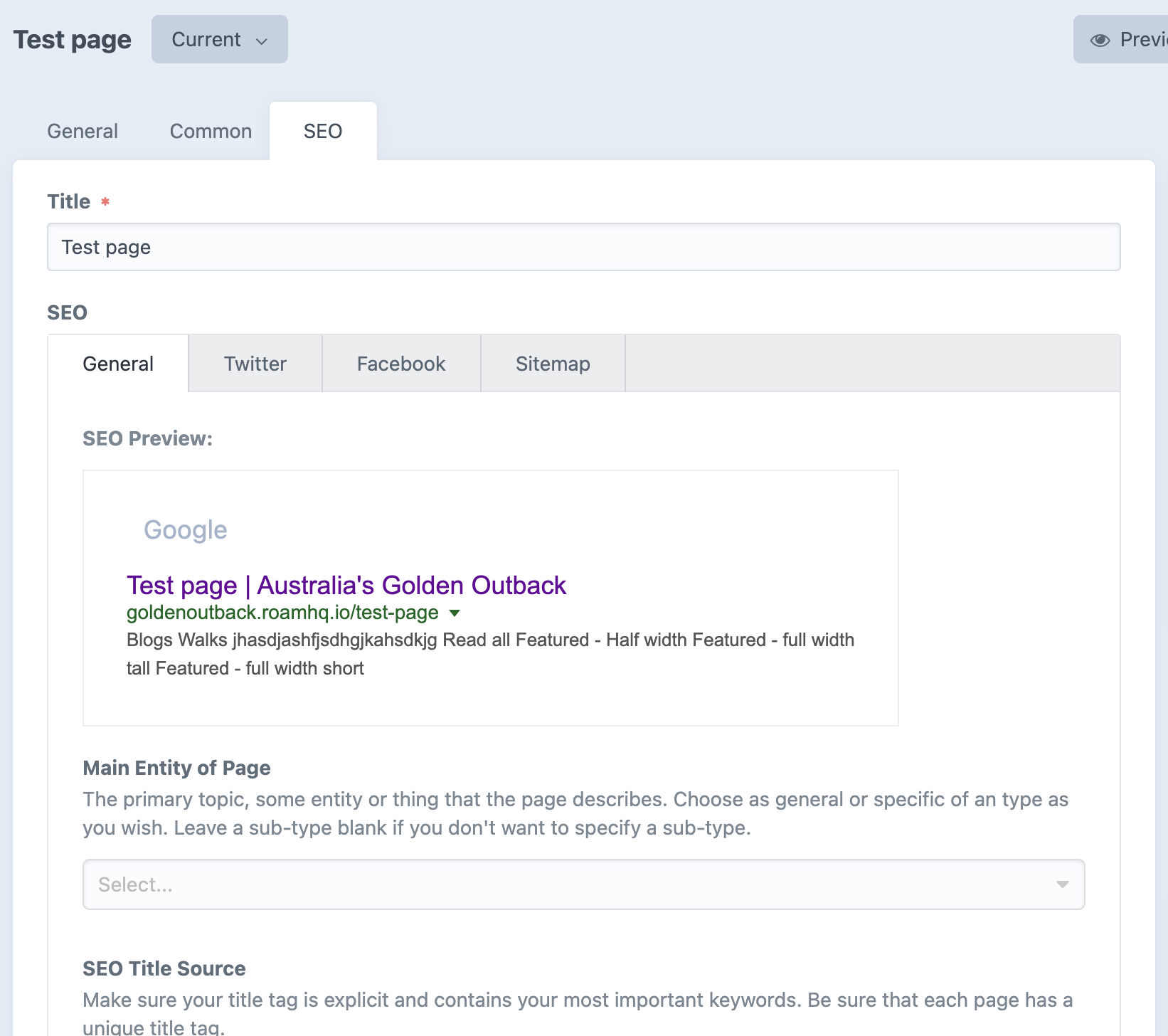Open the Twitter SEO sub-tab

tap(255, 364)
